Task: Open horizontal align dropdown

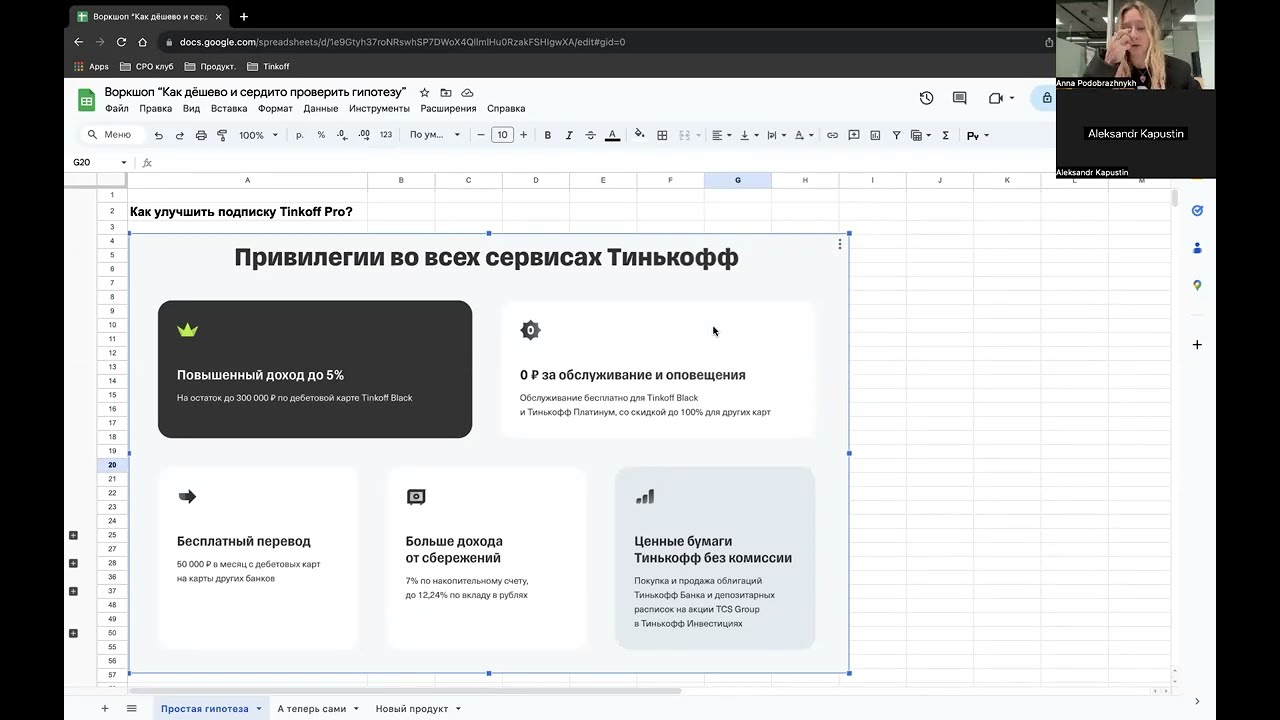Action: click(721, 135)
